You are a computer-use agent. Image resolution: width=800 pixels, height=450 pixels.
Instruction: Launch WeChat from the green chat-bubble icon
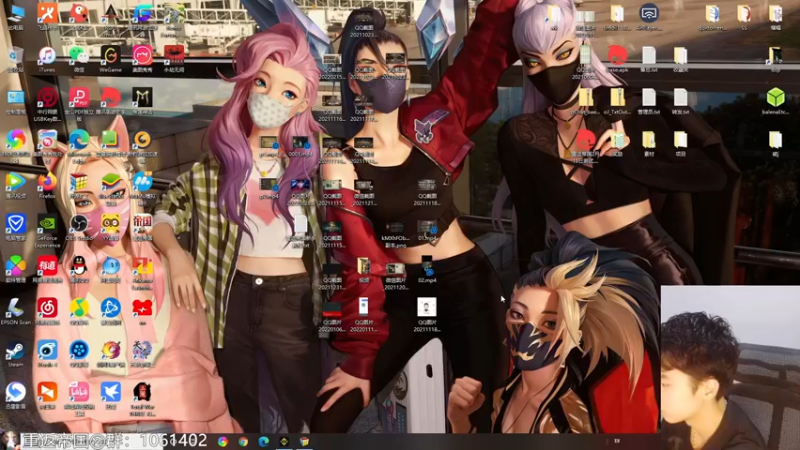coord(79,57)
